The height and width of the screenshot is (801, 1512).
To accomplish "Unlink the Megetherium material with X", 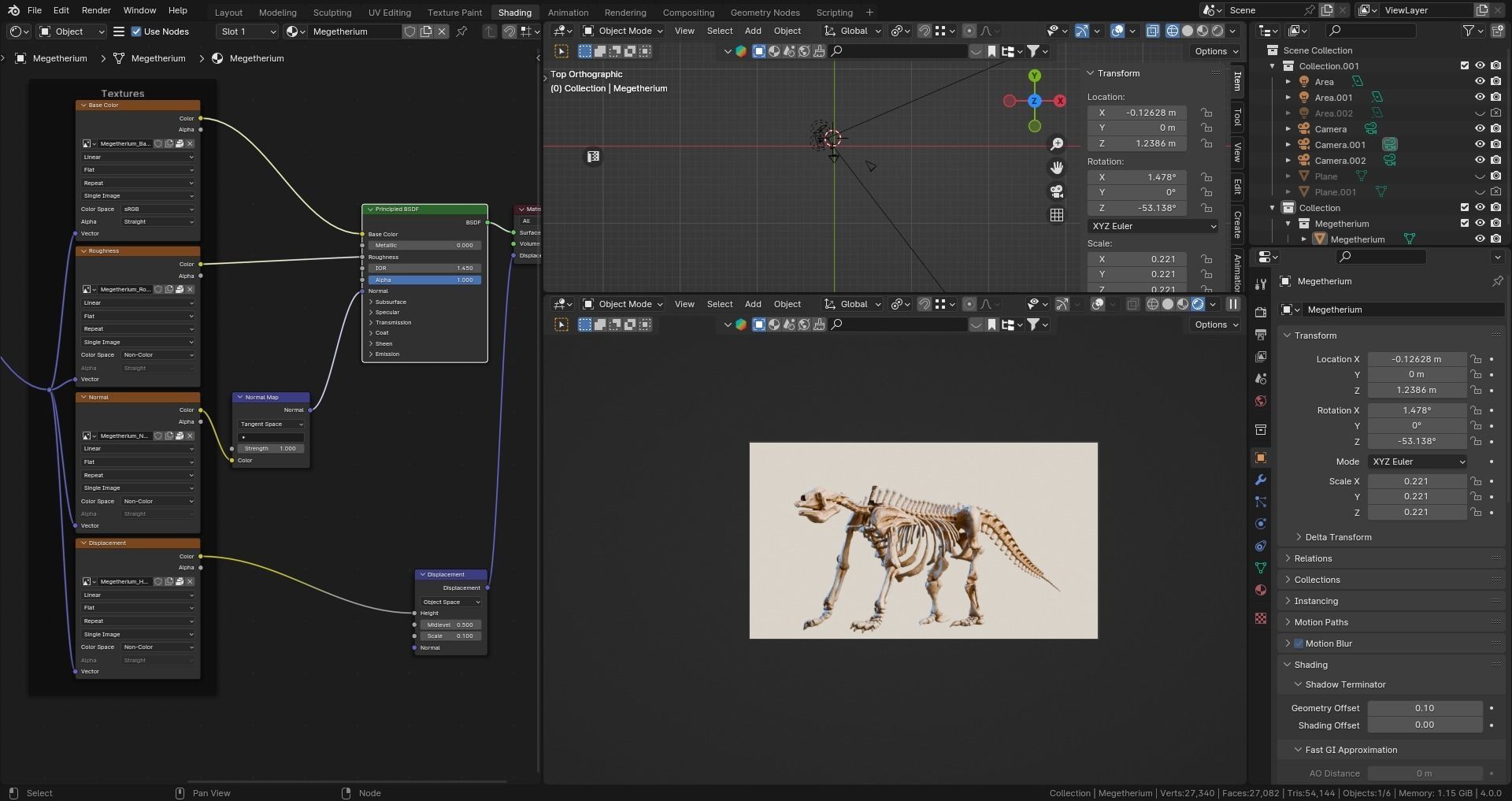I will 442,32.
